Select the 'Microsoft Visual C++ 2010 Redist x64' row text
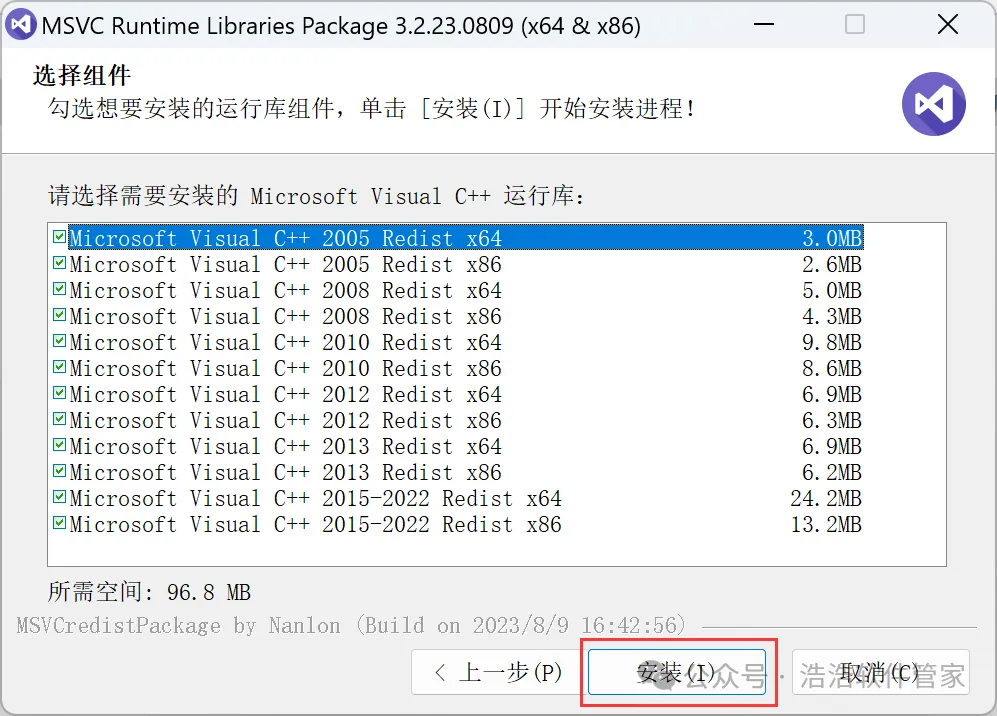Image resolution: width=997 pixels, height=716 pixels. pos(285,343)
